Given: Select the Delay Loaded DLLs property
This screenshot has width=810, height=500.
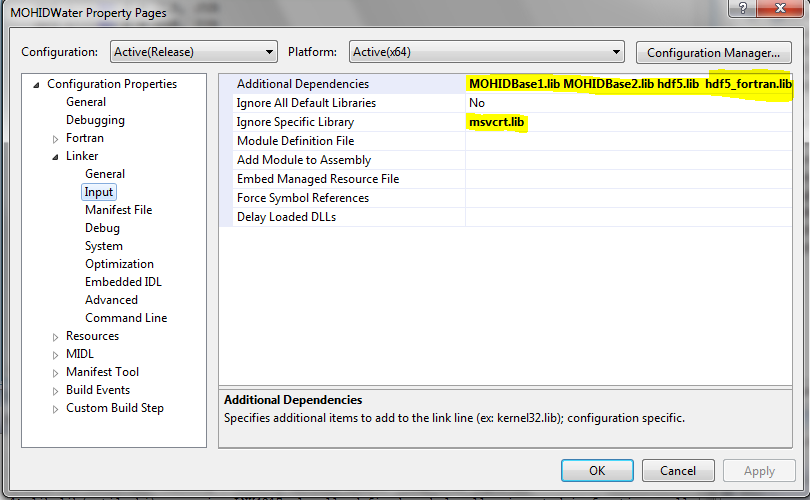Looking at the screenshot, I should [286, 217].
